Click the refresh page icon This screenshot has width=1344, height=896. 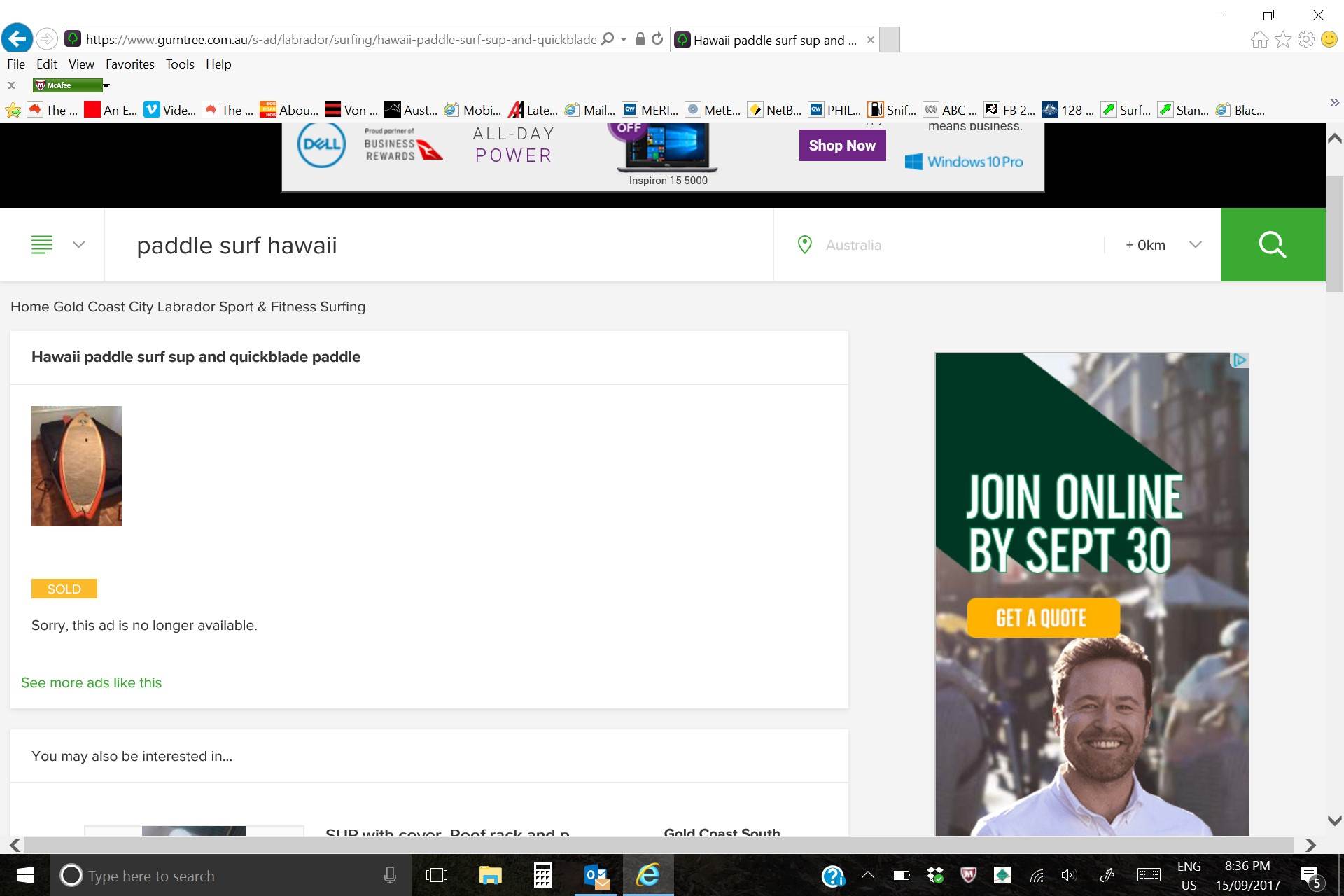click(657, 39)
